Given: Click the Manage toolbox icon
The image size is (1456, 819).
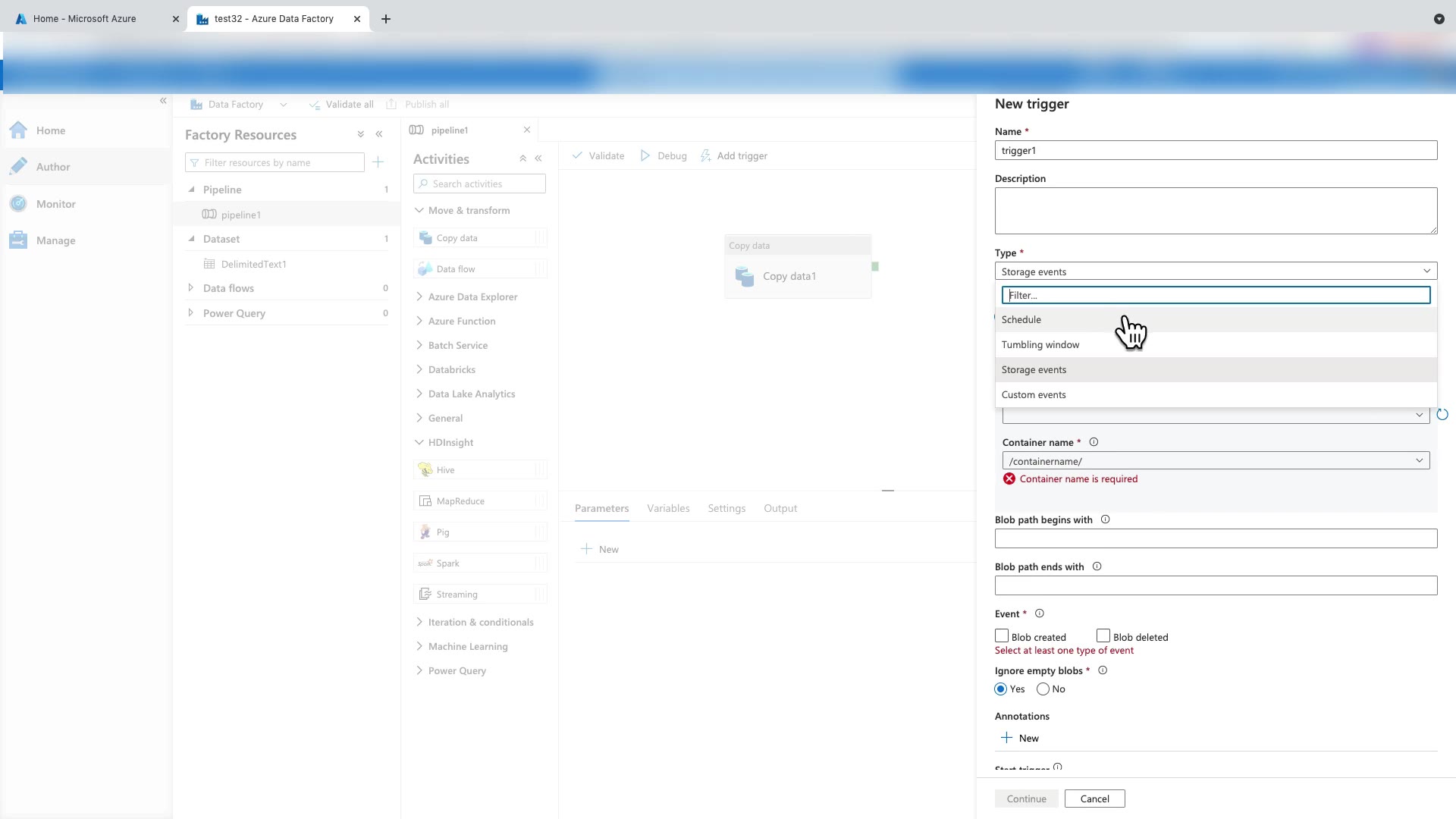Looking at the screenshot, I should [x=18, y=240].
